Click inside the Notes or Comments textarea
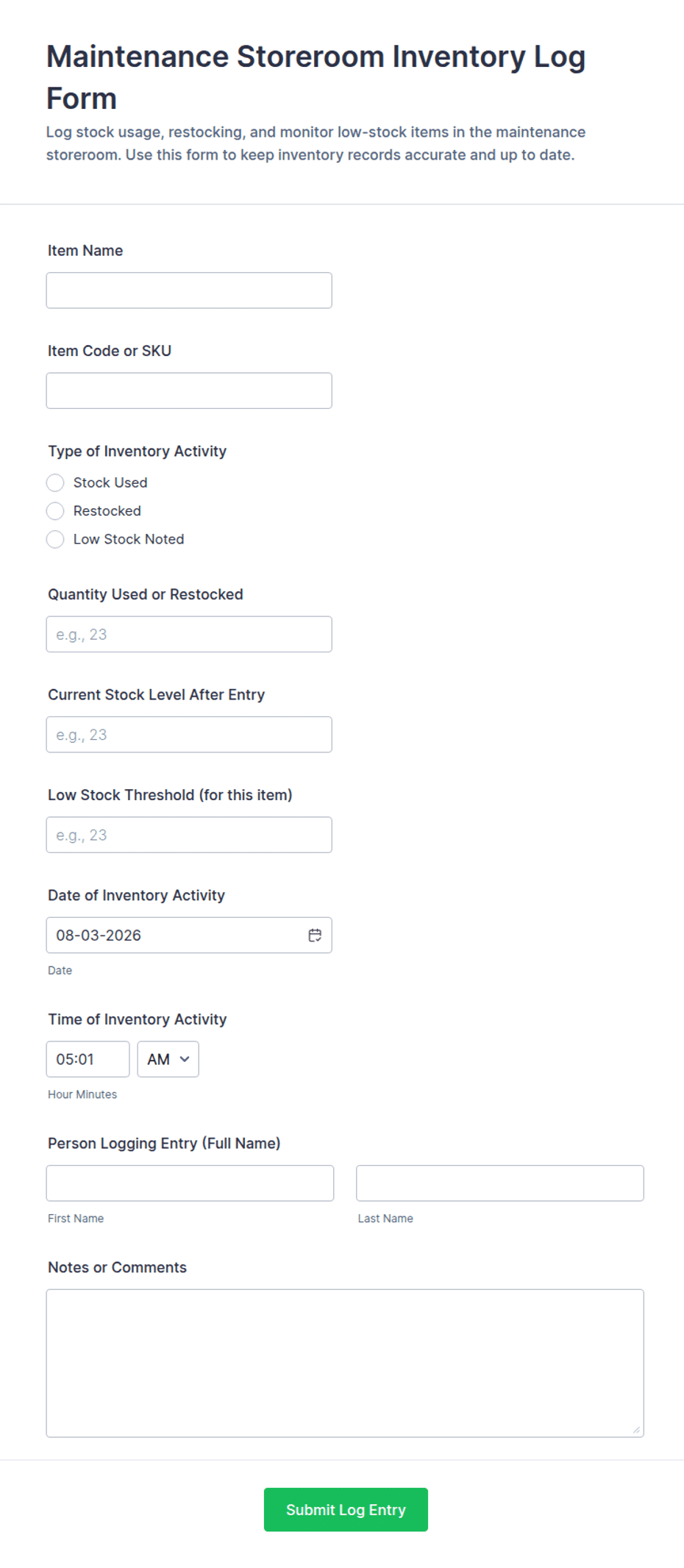The width and height of the screenshot is (684, 1568). (x=345, y=1363)
